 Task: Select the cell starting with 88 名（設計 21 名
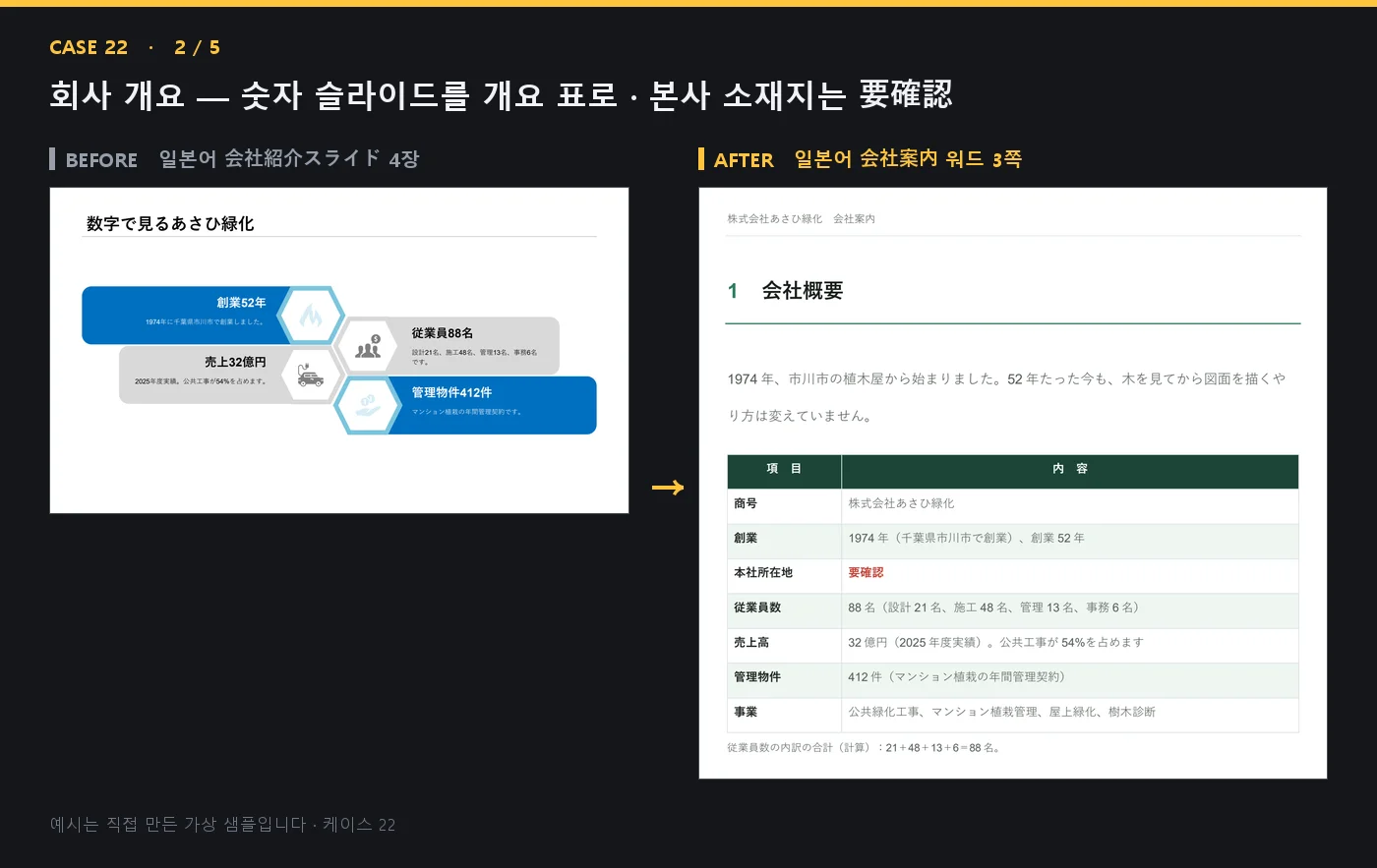coord(1070,608)
